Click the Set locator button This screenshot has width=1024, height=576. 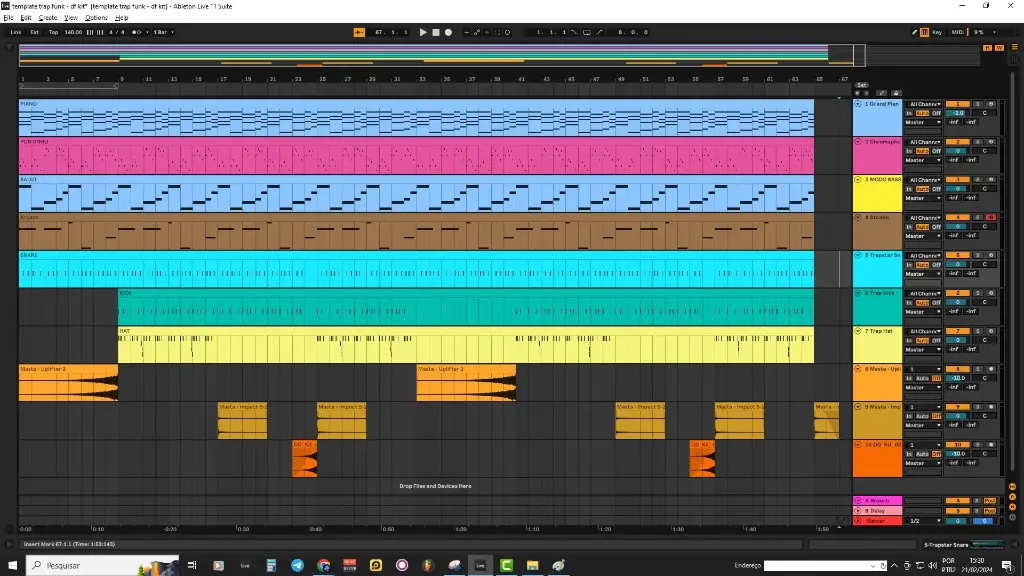[x=861, y=85]
